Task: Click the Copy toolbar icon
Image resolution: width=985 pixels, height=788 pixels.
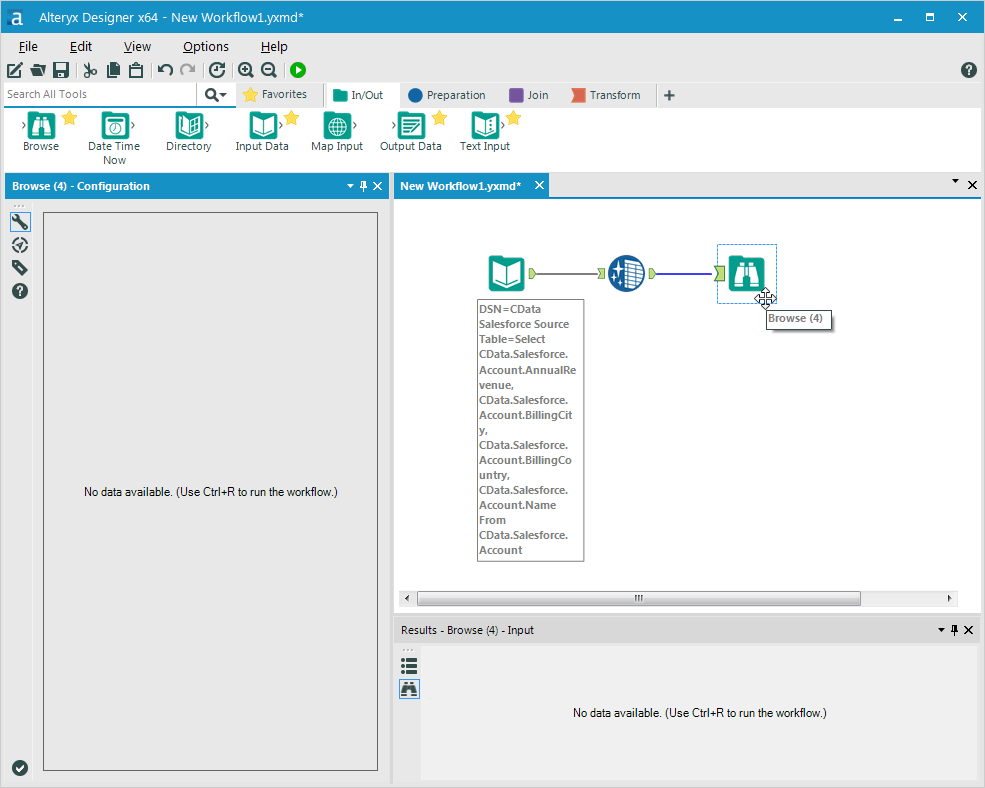Action: tap(114, 70)
